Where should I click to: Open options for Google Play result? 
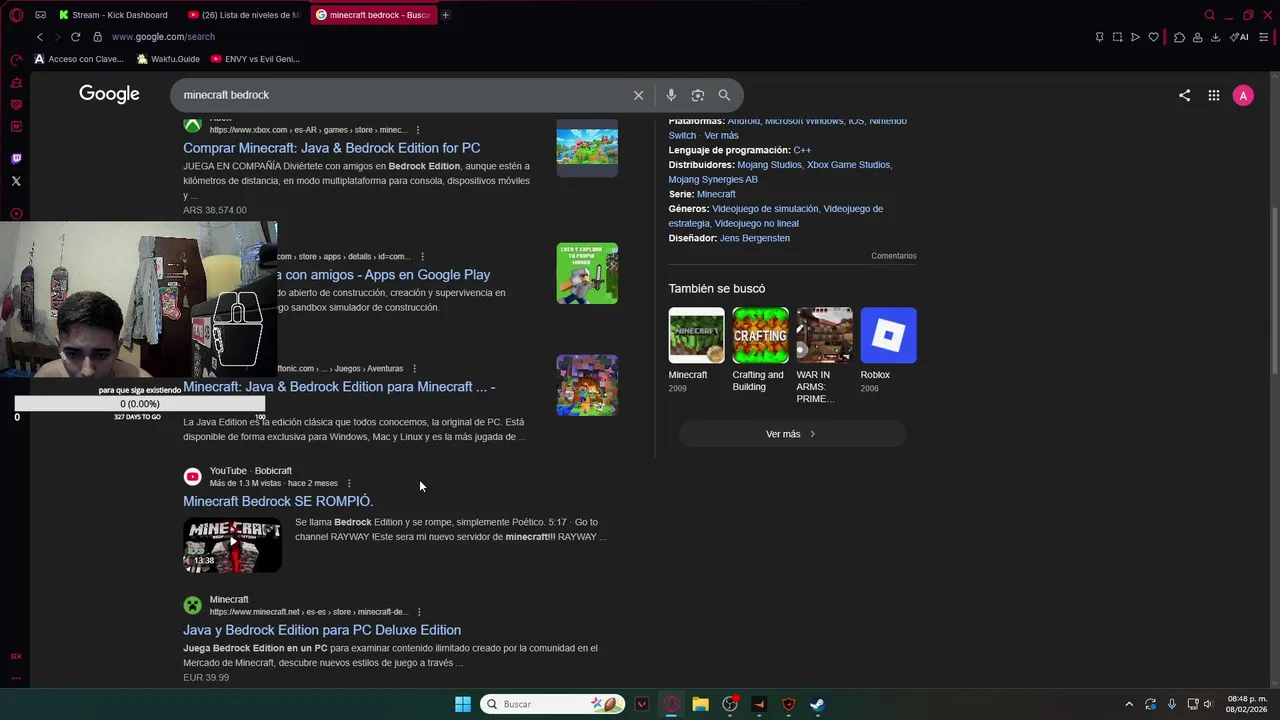pyautogui.click(x=422, y=257)
